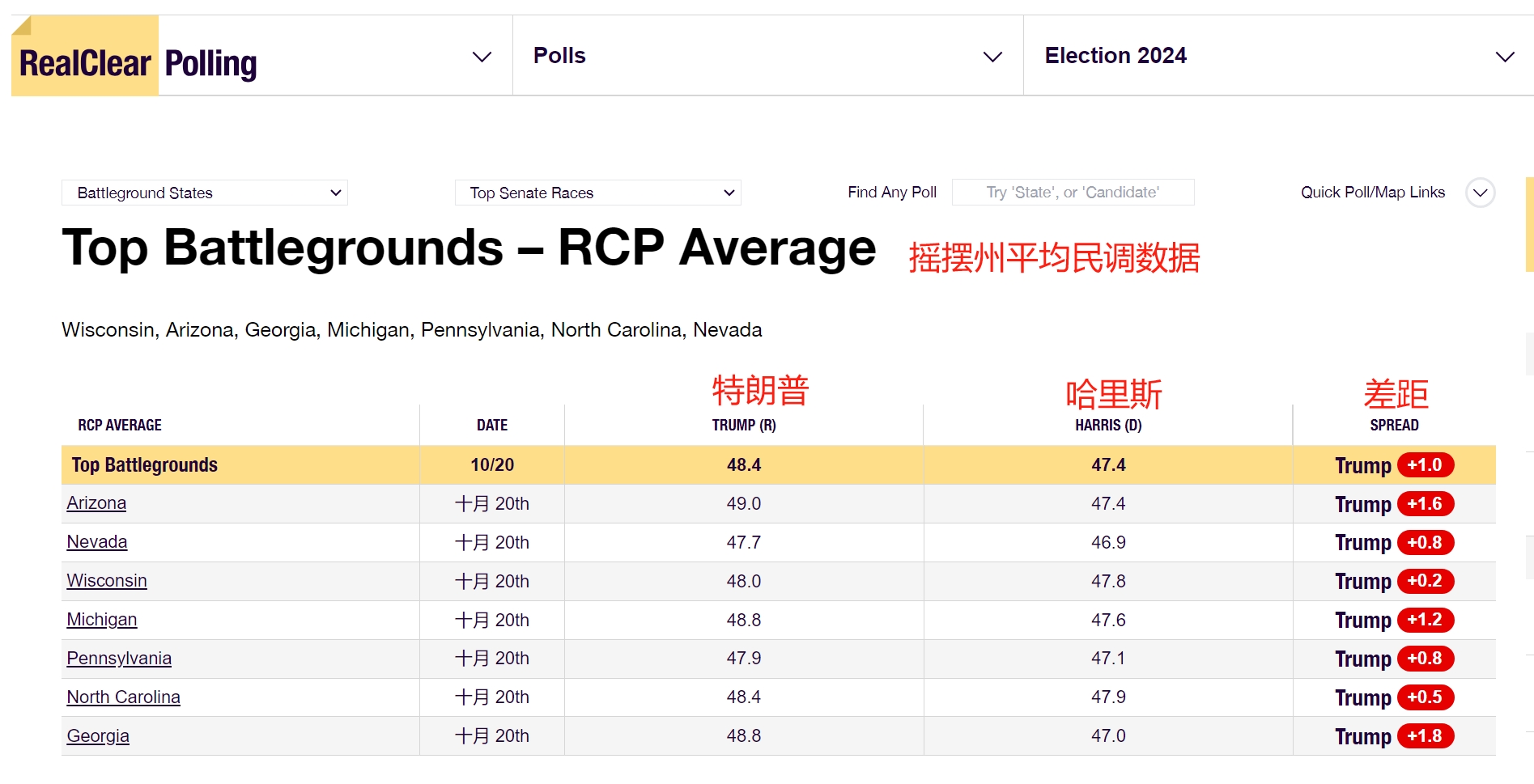Screen dimensions: 1534x784
Task: Click the Nevada Trump +0.8 spread badge
Action: point(1426,543)
